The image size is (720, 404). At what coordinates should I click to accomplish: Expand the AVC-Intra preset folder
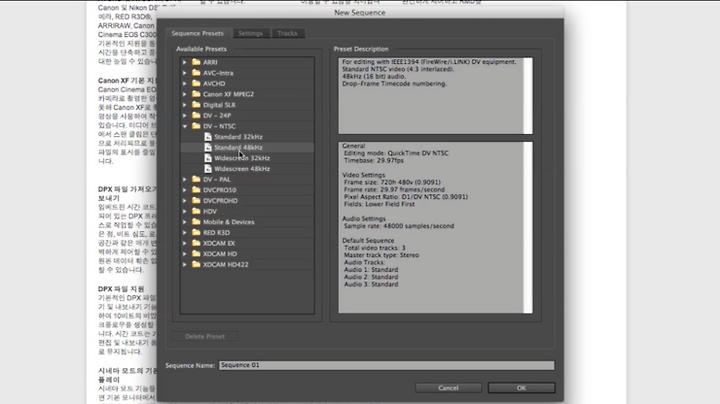(x=185, y=73)
